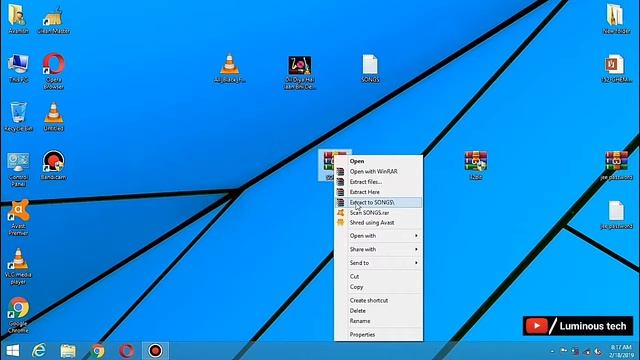Open Opera from the taskbar
Image resolution: width=640 pixels, height=360 pixels.
tap(127, 351)
